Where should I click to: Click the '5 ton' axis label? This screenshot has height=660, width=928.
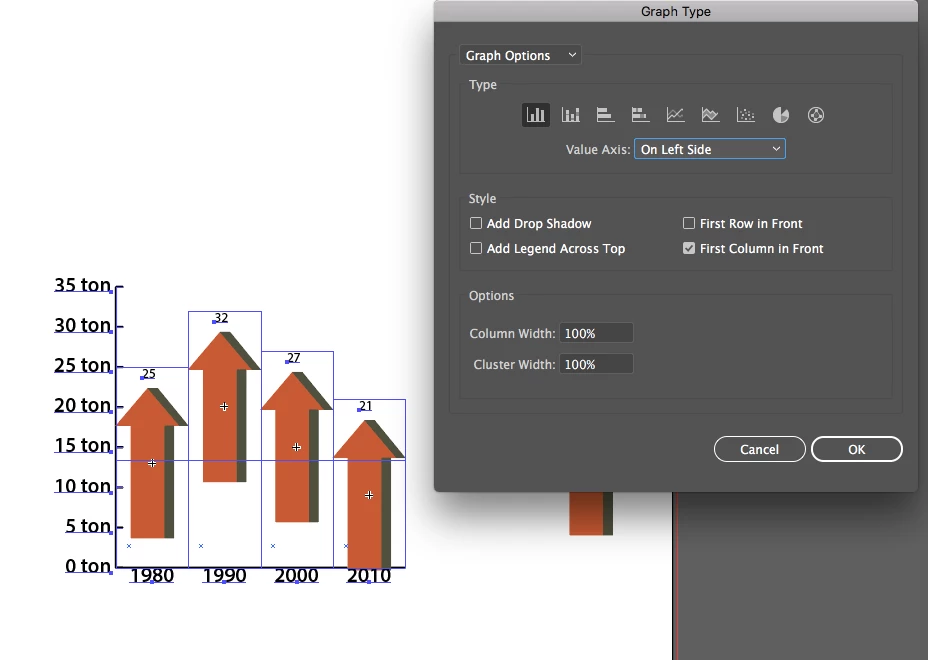pyautogui.click(x=88, y=526)
